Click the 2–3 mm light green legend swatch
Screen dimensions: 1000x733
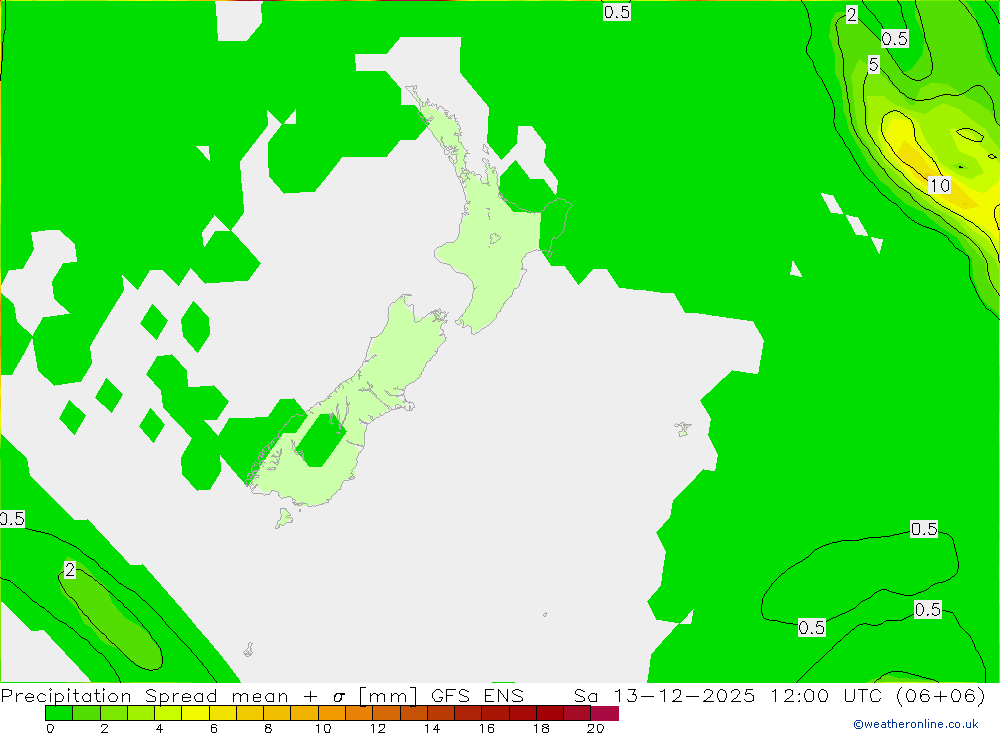[x=114, y=713]
